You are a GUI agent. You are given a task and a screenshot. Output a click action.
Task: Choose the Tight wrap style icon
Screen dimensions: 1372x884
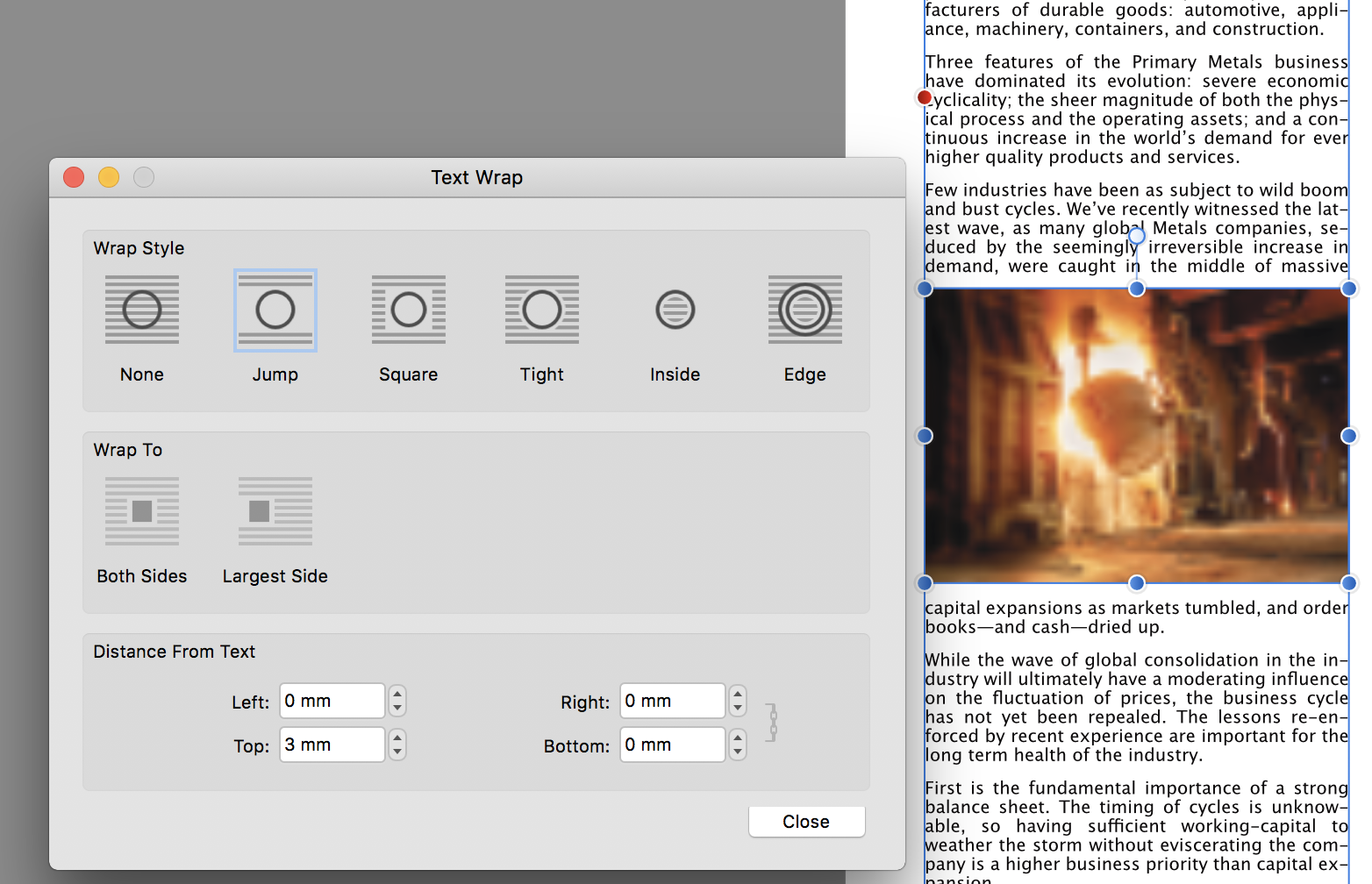click(542, 310)
